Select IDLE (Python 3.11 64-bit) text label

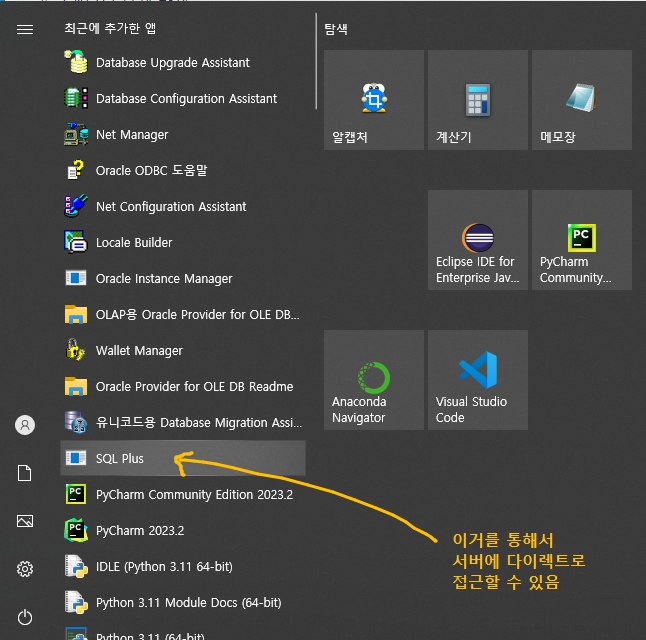164,567
